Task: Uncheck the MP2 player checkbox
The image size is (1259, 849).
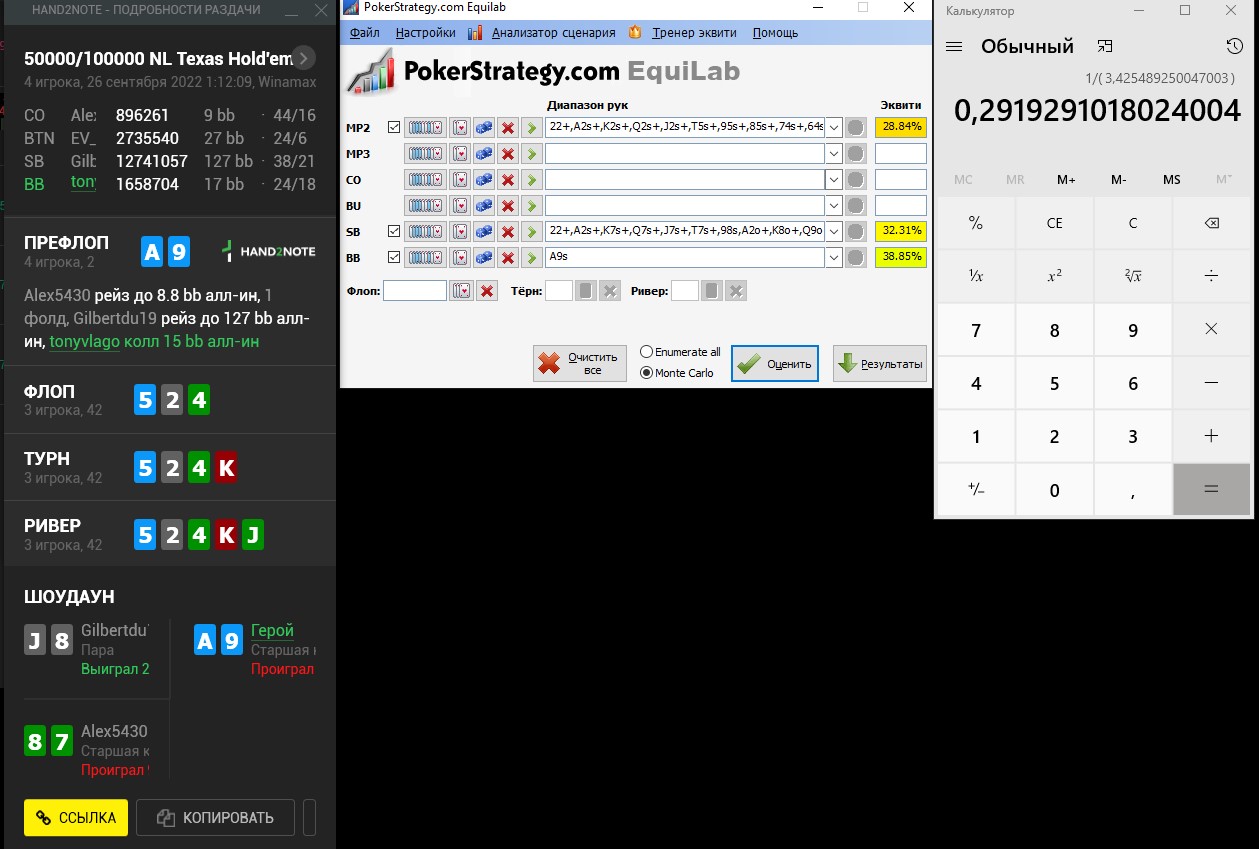Action: [393, 128]
